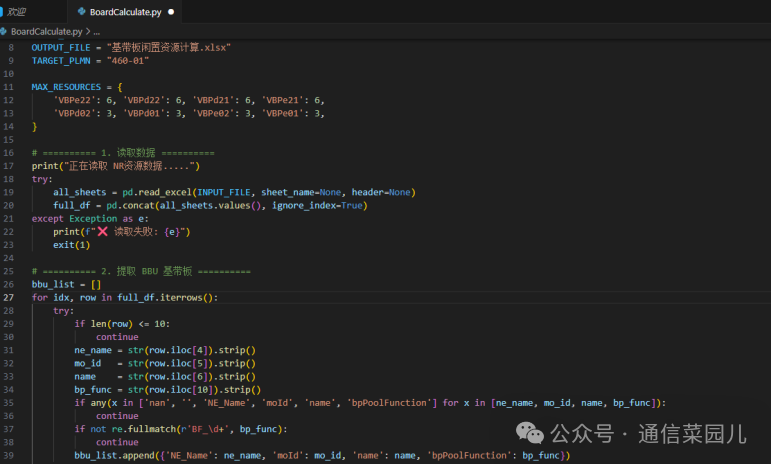Click read_excel on line 19
Screen dimensions: 771x464
click(165, 192)
